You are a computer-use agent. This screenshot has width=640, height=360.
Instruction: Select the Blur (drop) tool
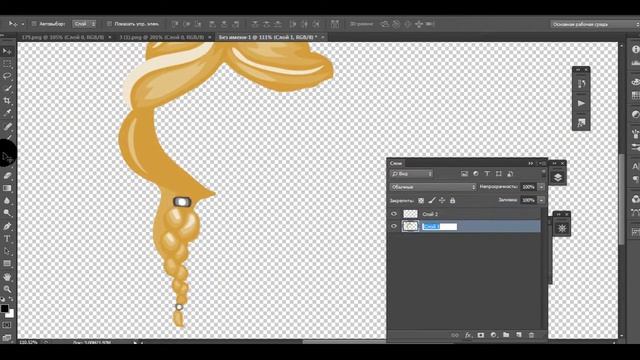[7, 200]
